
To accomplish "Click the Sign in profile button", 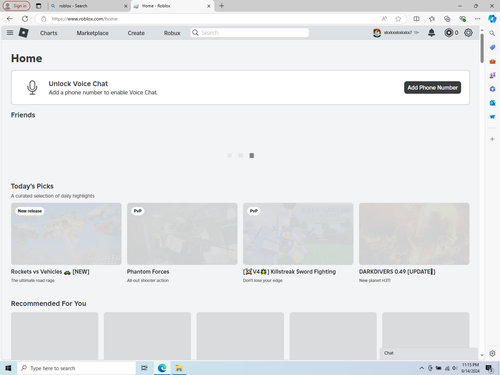I will 16,6.
